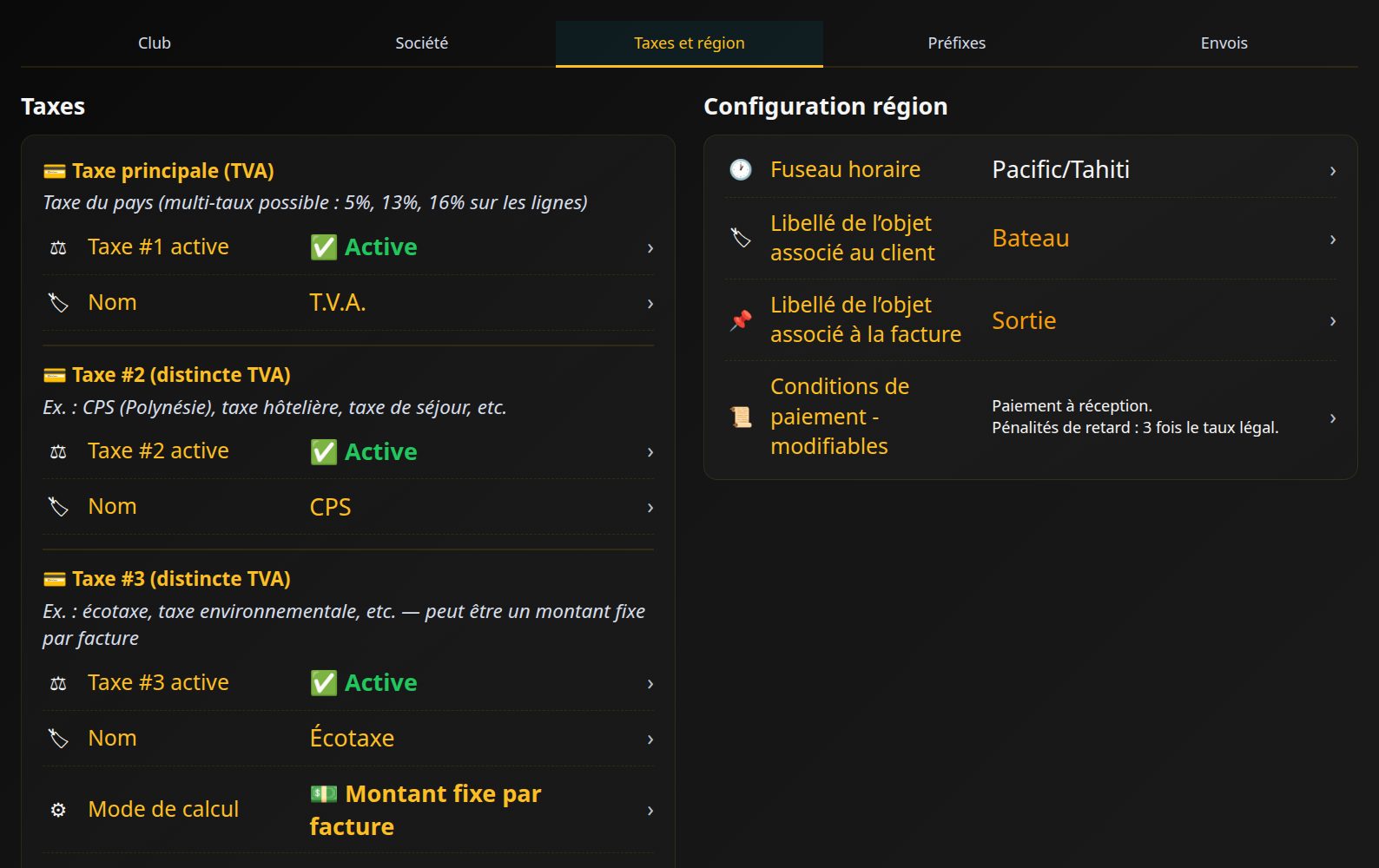Click the scroll icon for Conditions de paiement
Image resolution: width=1379 pixels, height=868 pixels.
click(741, 418)
